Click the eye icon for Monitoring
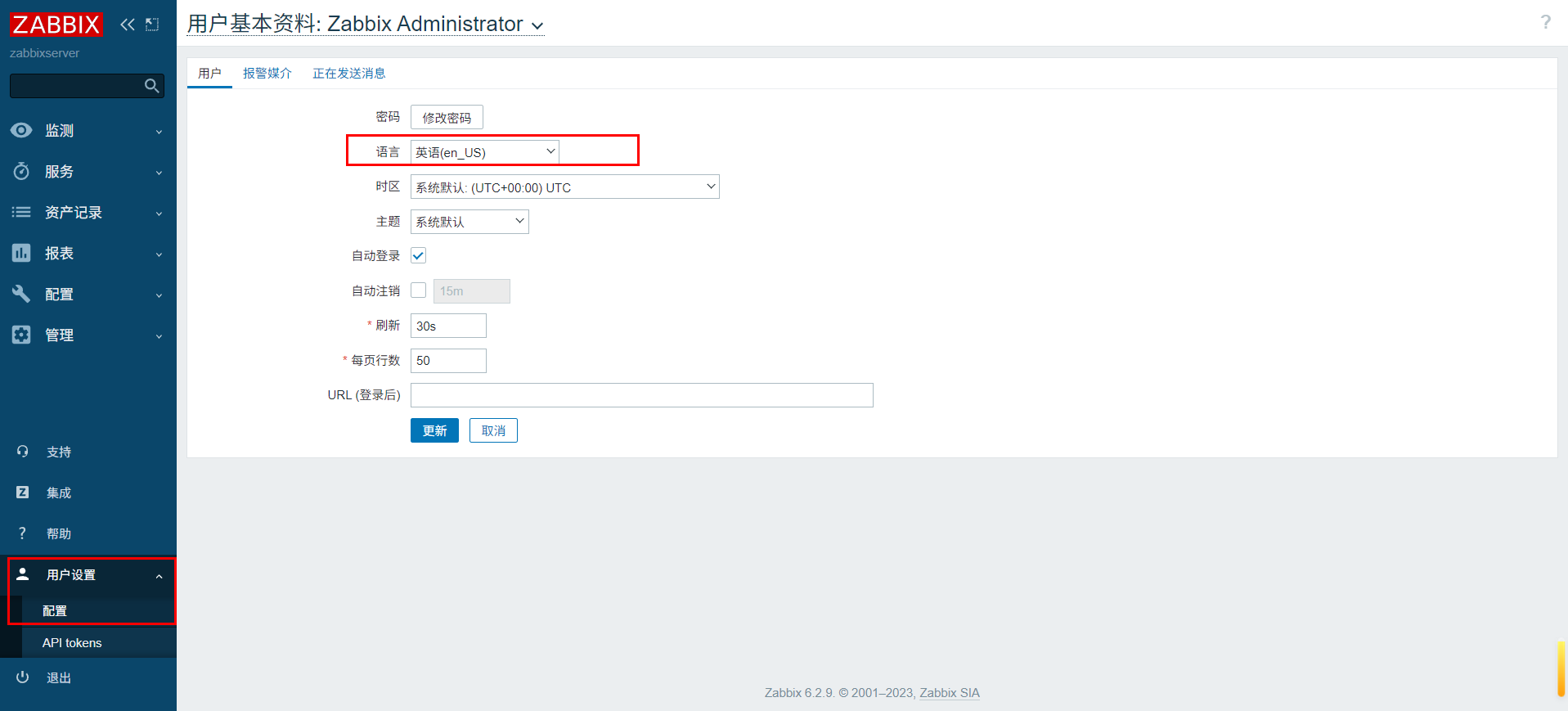This screenshot has height=711, width=1568. [21, 130]
